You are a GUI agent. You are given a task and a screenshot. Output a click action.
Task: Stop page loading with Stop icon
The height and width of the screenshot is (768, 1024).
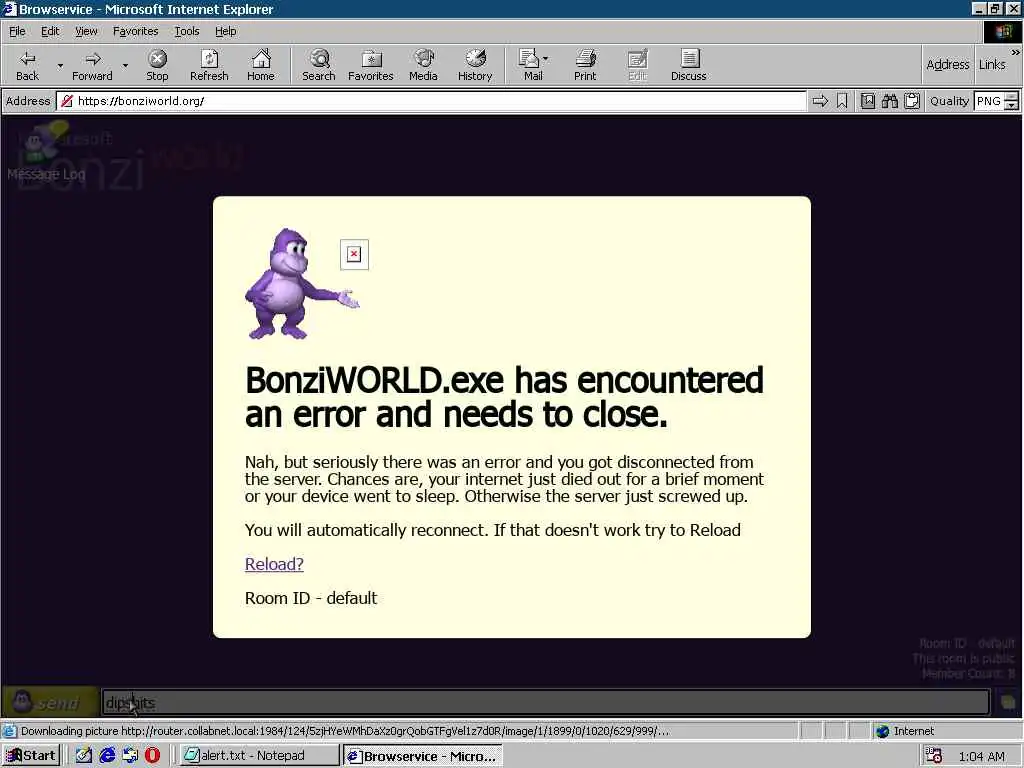[x=157, y=65]
